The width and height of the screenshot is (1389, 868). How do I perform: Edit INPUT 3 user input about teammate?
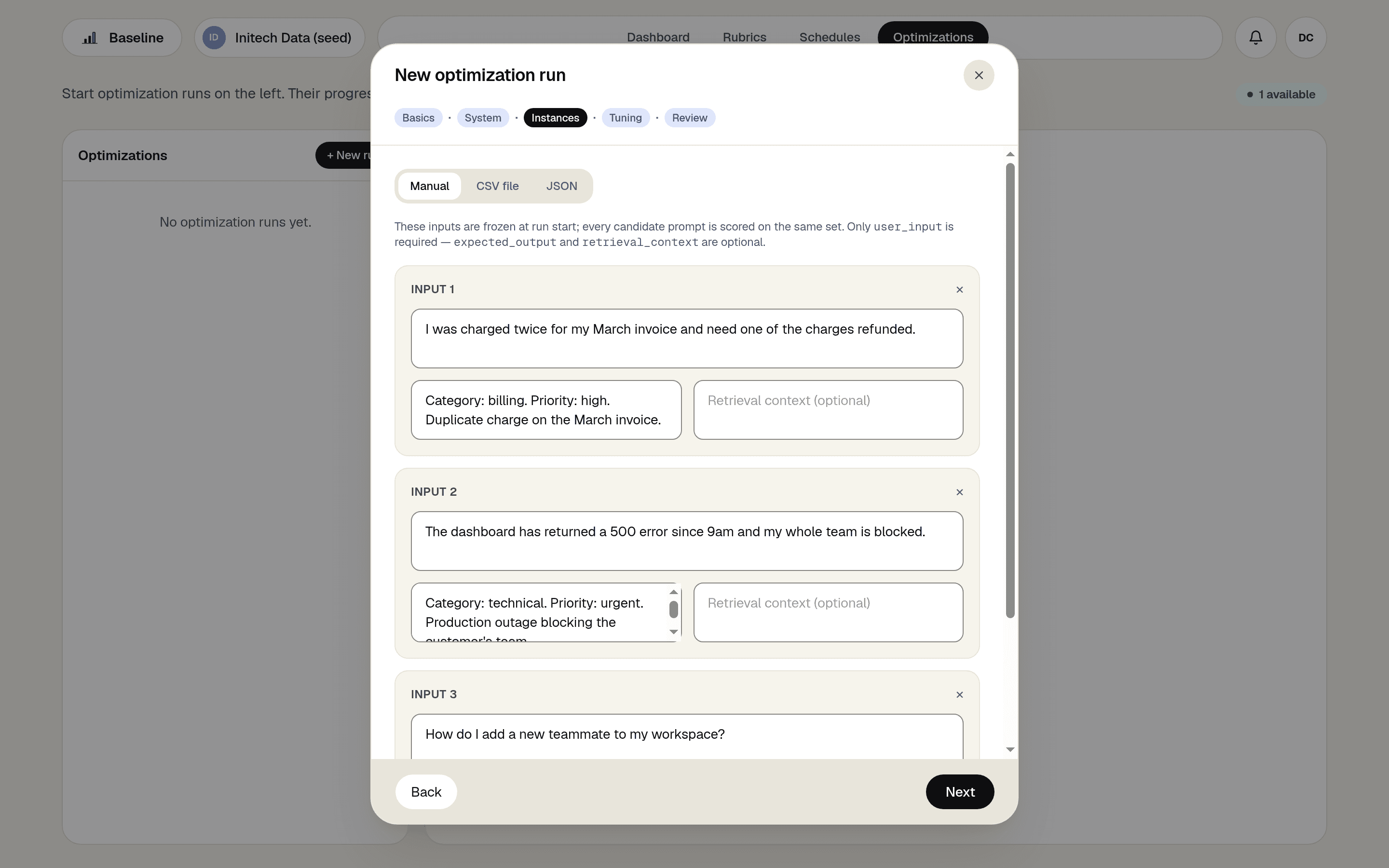click(x=687, y=737)
